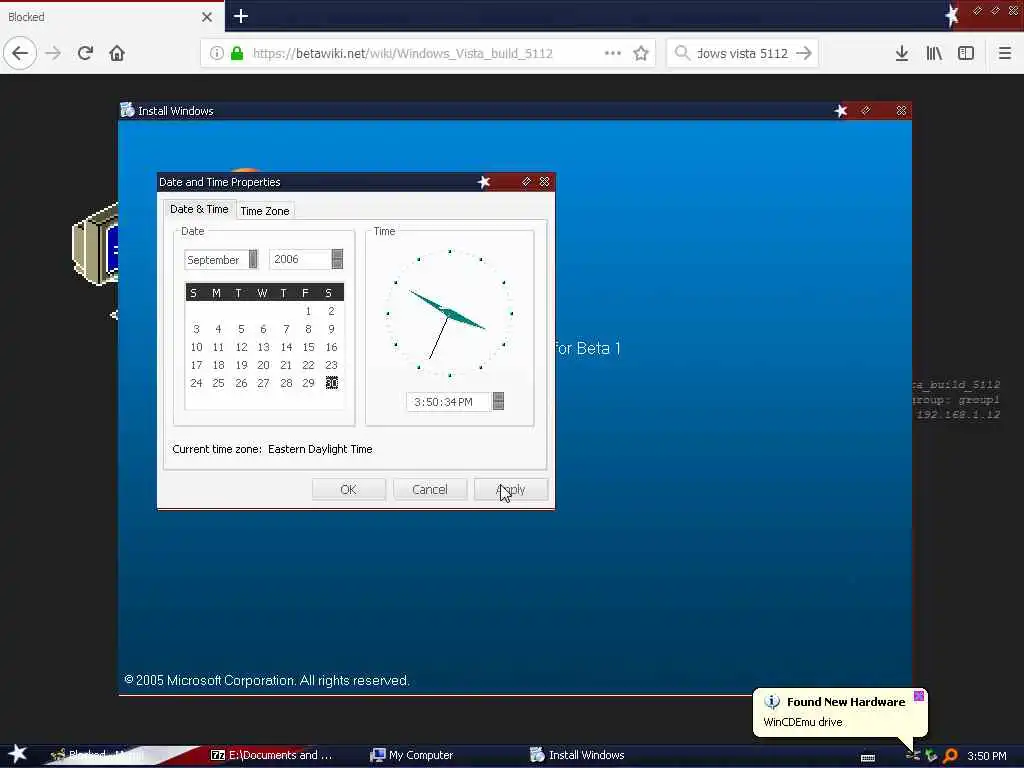Click the star icon in Date and Time title bar
This screenshot has width=1024, height=768.
point(484,182)
